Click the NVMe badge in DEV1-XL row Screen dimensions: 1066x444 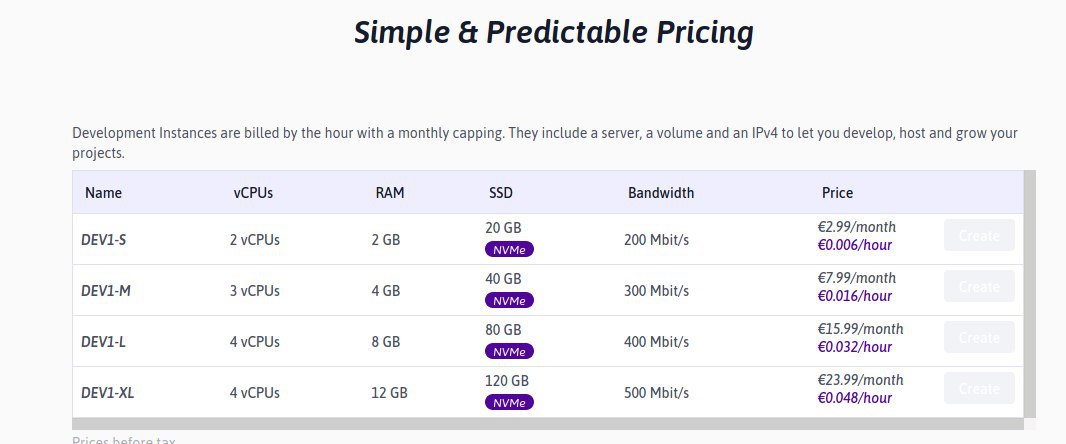pos(509,403)
